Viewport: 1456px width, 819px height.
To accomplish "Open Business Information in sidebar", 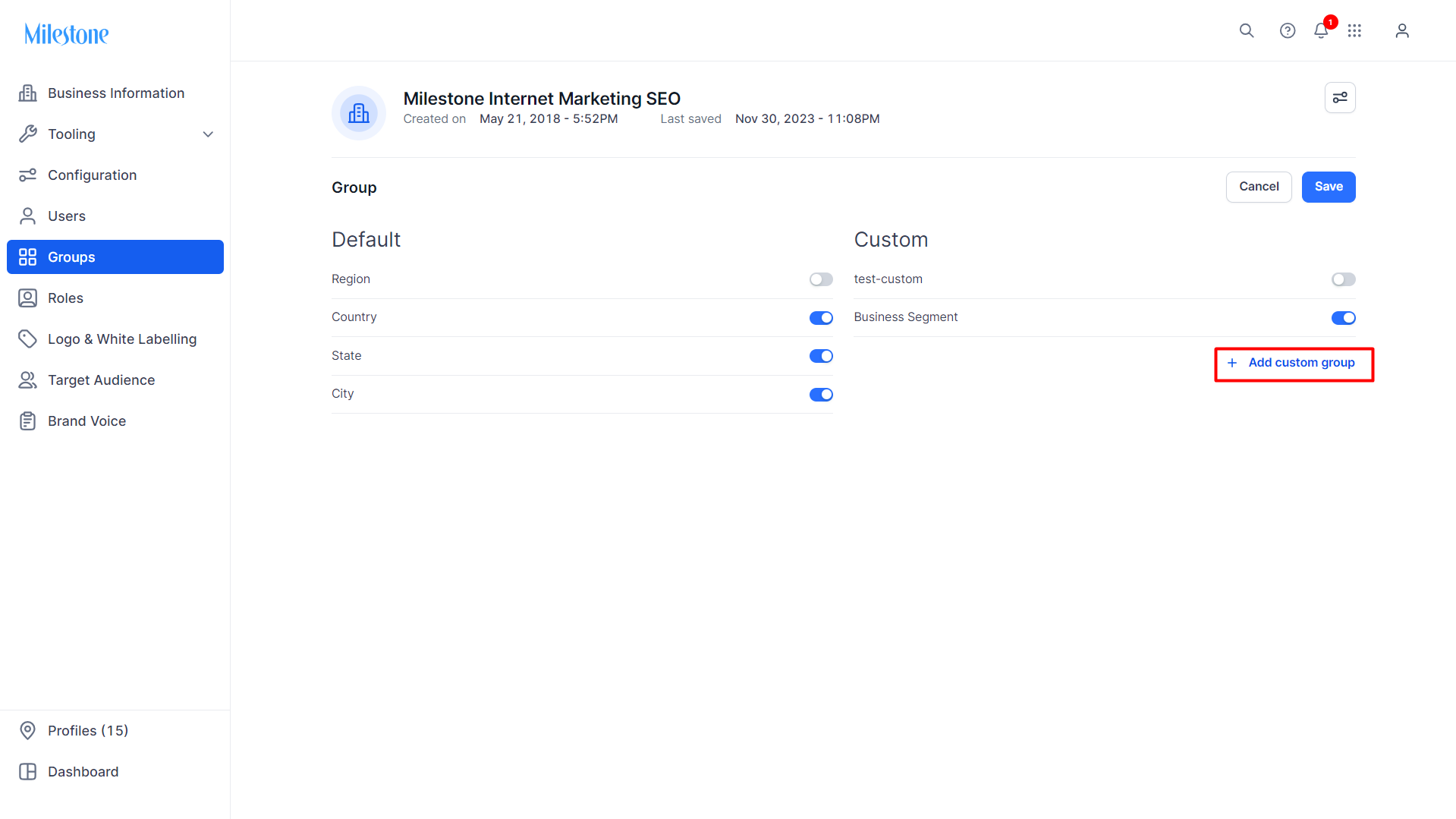I will pos(115,93).
